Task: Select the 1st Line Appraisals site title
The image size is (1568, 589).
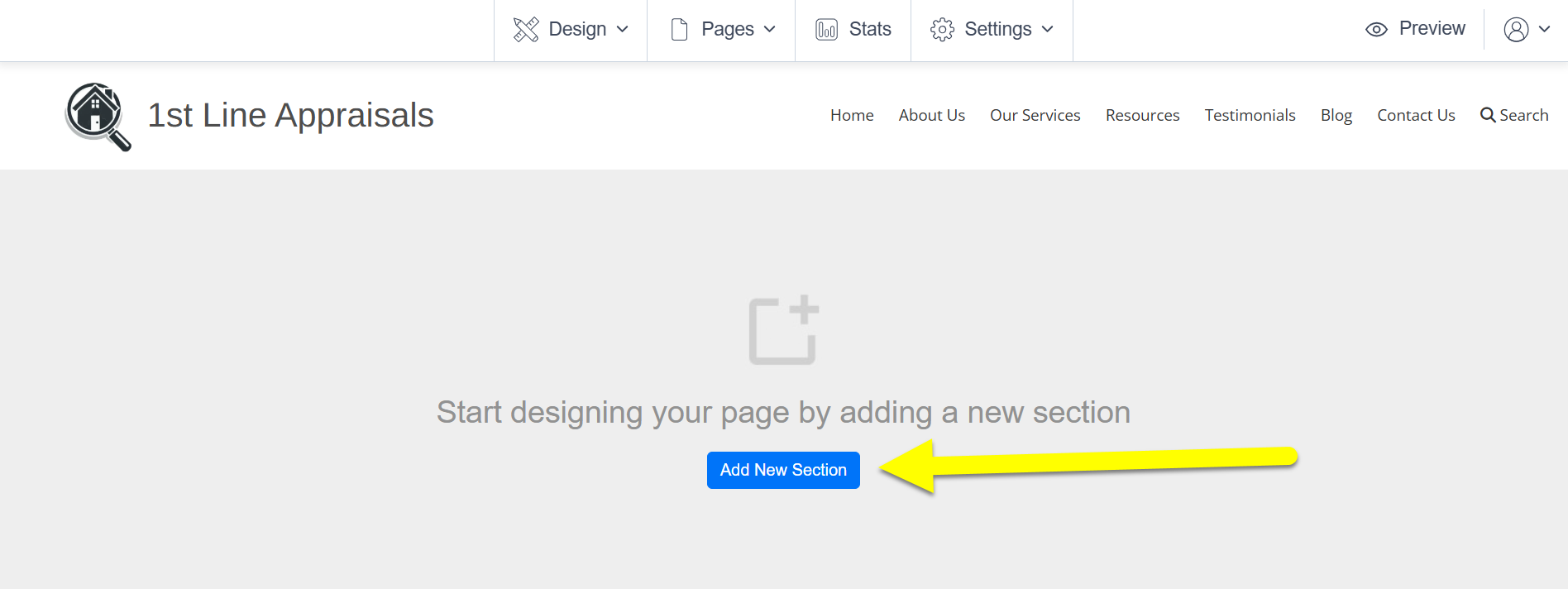Action: tap(290, 115)
